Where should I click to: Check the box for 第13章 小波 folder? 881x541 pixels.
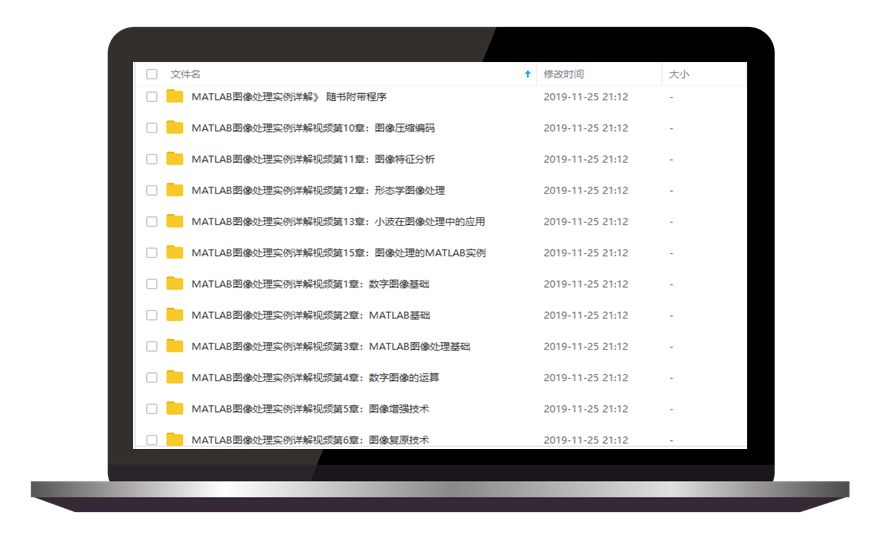[152, 221]
